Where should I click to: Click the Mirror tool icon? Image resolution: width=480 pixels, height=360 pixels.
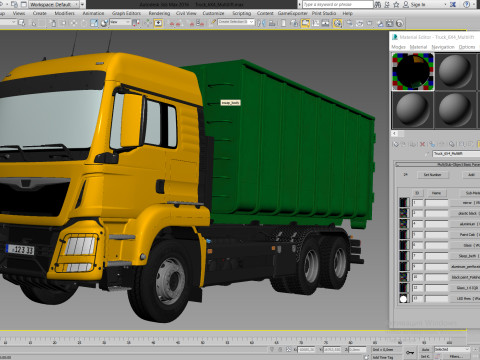[x=261, y=23]
